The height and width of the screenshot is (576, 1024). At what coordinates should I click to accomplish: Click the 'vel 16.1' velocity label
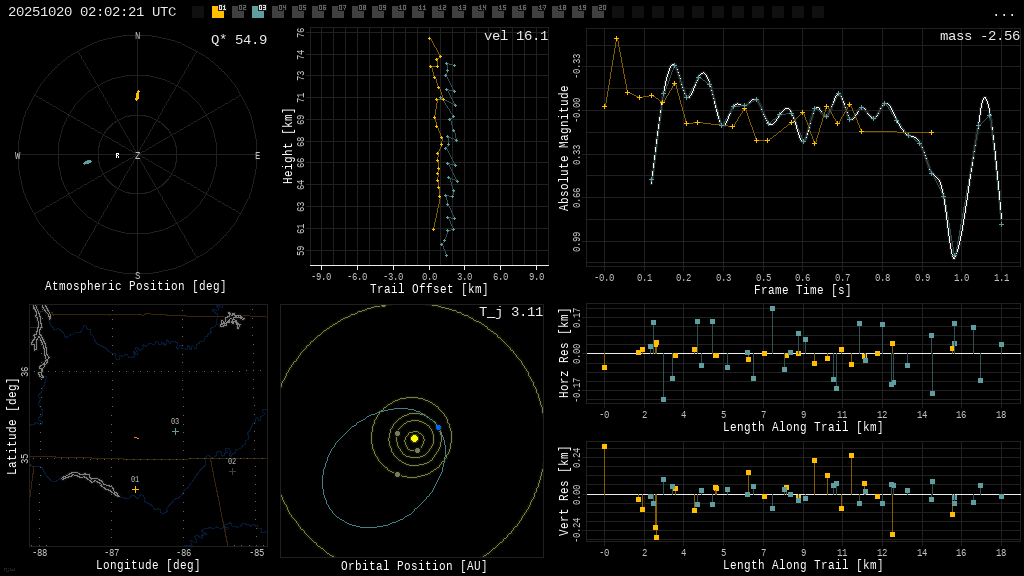tap(515, 37)
